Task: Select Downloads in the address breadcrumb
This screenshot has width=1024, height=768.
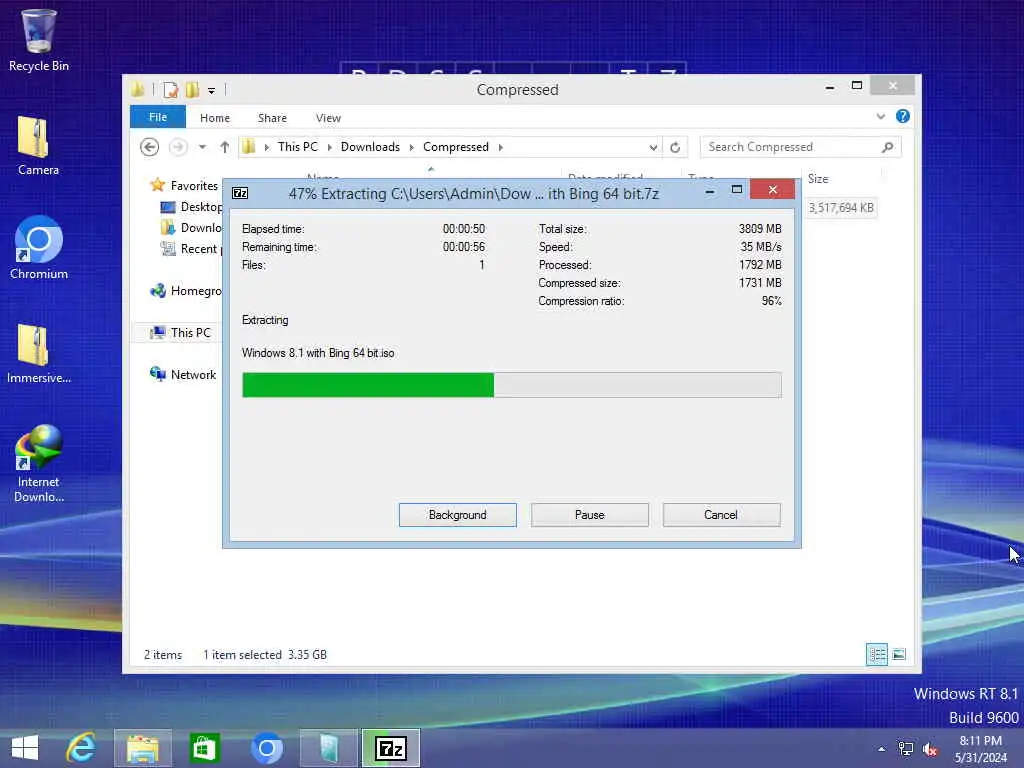Action: click(x=370, y=147)
